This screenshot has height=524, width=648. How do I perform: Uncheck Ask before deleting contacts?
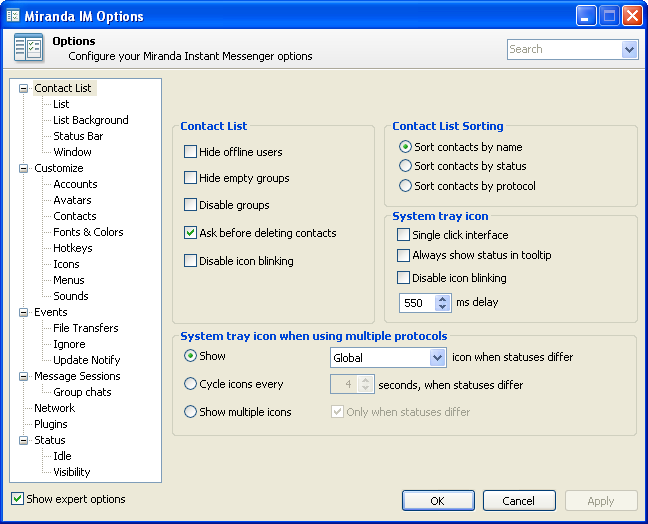(191, 233)
